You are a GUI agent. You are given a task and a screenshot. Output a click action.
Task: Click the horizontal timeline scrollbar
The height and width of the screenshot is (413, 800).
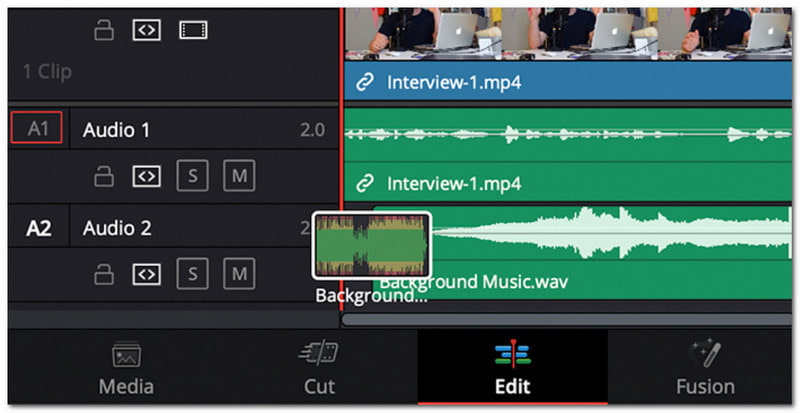click(566, 320)
